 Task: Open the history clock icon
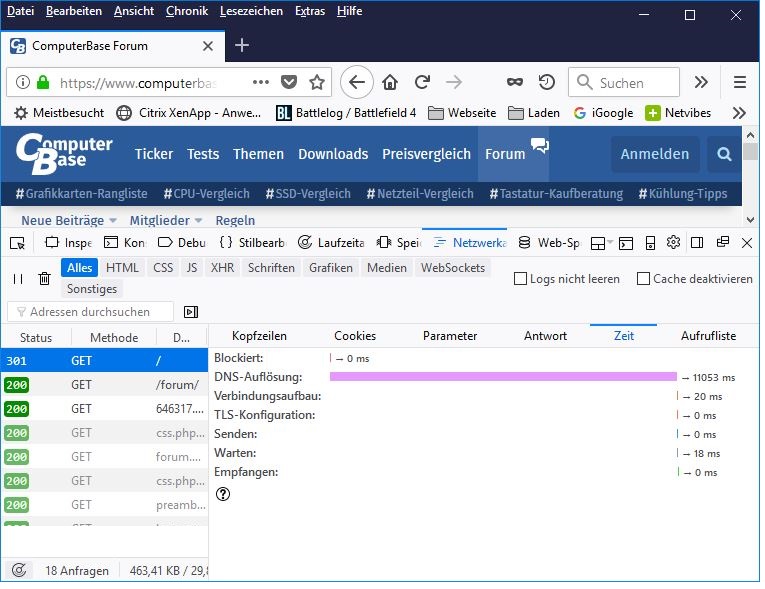click(546, 82)
